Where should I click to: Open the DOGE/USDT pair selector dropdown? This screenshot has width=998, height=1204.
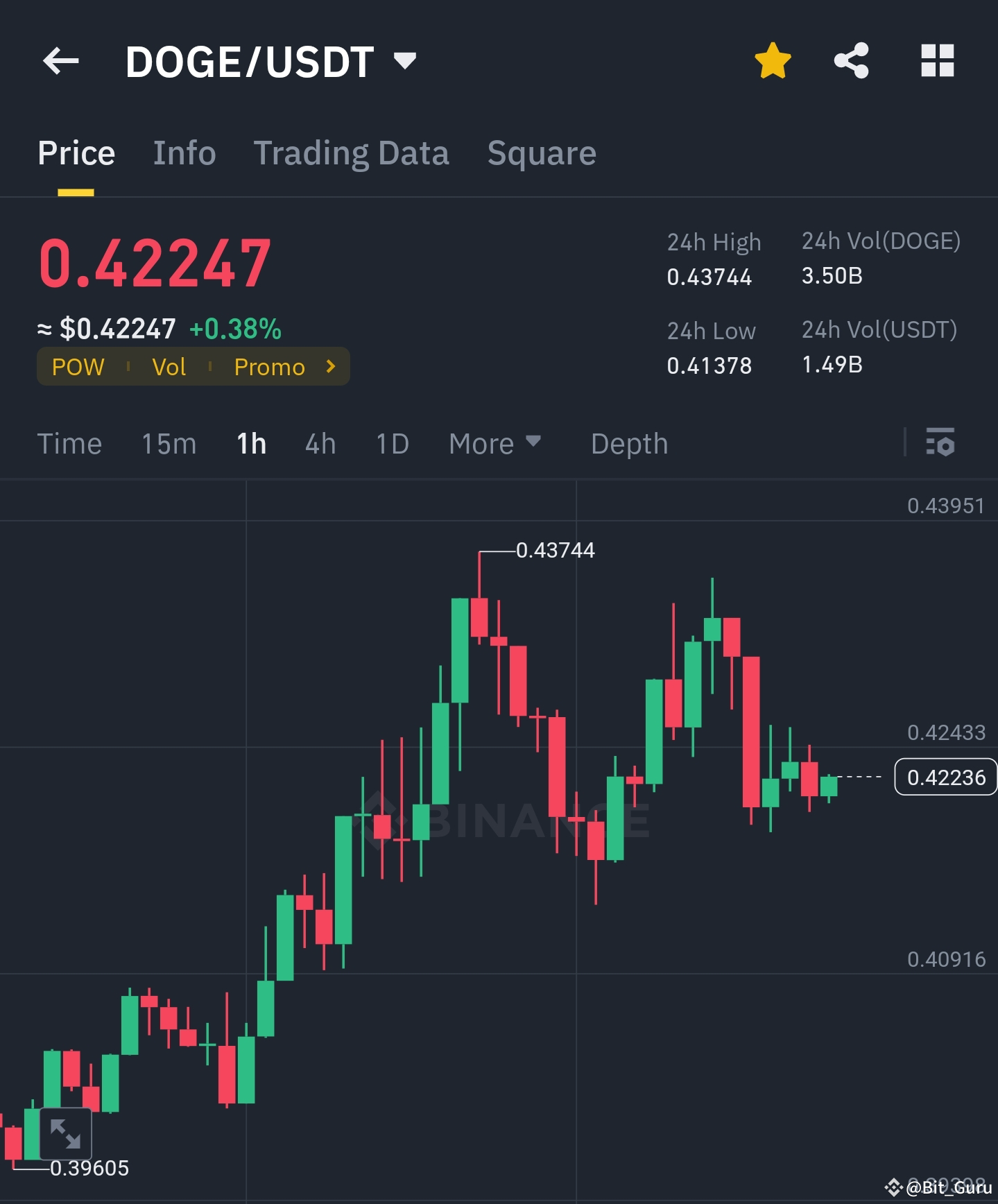(406, 61)
